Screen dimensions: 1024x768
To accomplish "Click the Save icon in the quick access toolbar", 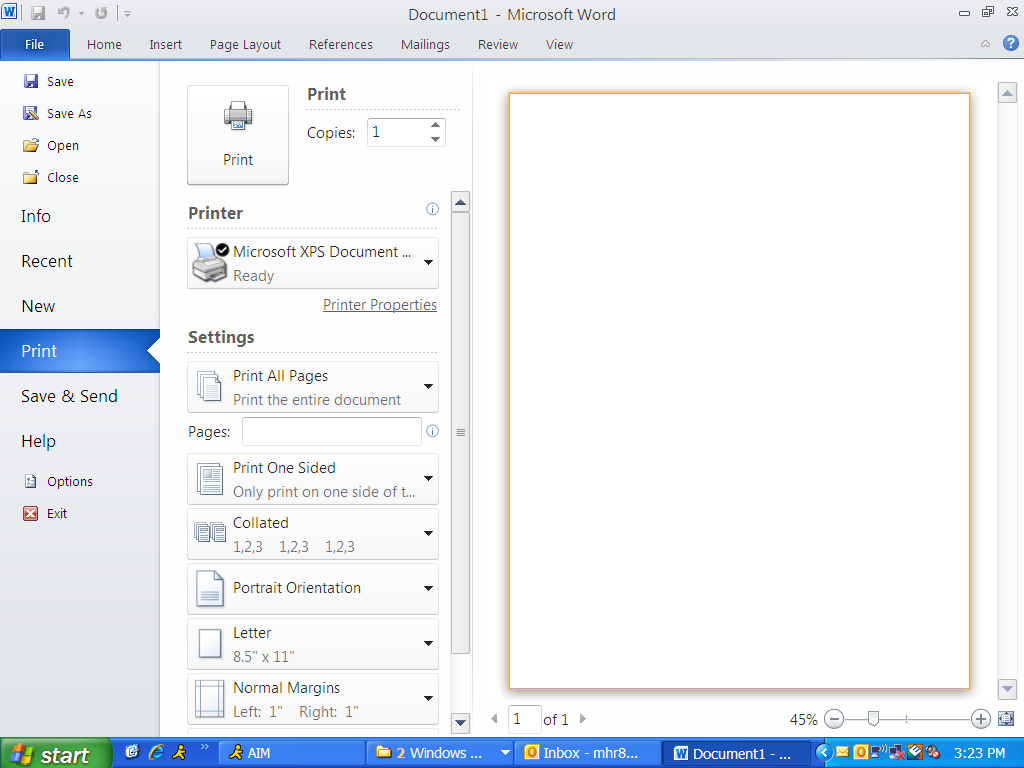I will click(x=38, y=13).
